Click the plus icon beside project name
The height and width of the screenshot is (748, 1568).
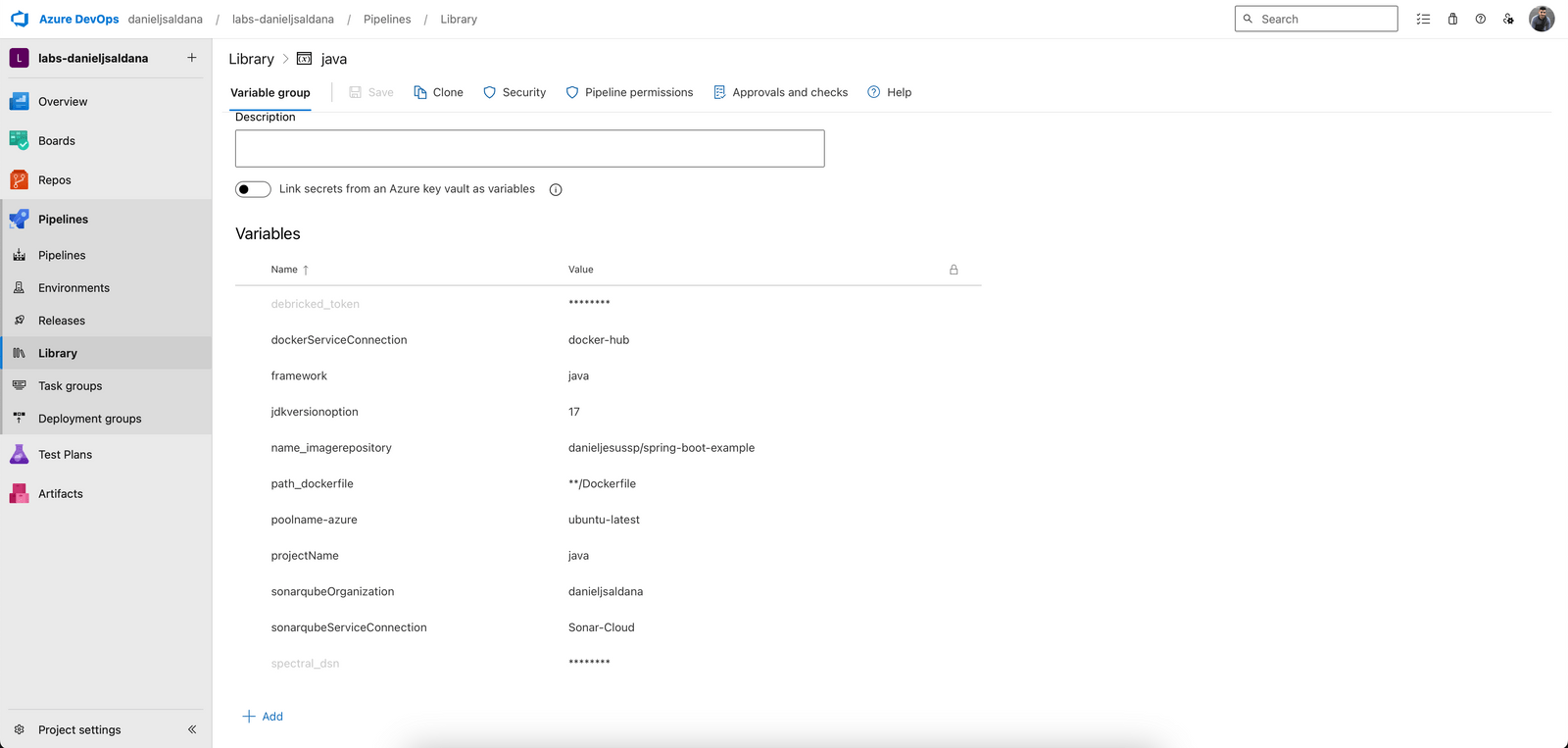click(x=192, y=58)
